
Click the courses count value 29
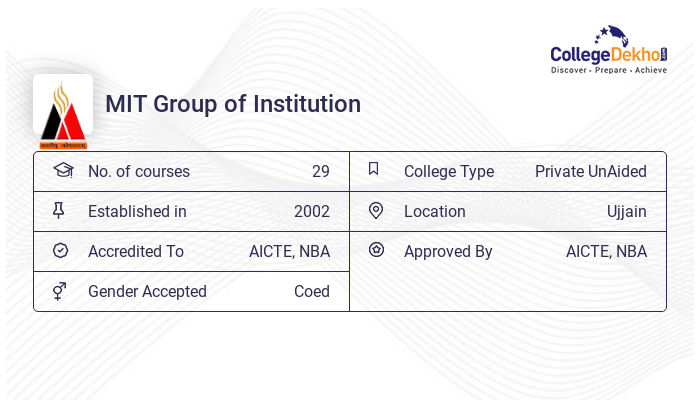pos(320,171)
